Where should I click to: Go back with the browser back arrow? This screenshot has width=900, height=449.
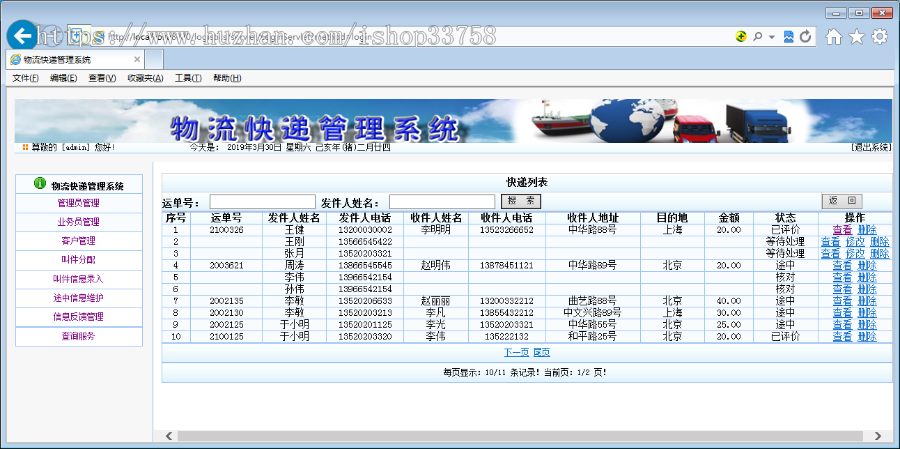[22, 36]
